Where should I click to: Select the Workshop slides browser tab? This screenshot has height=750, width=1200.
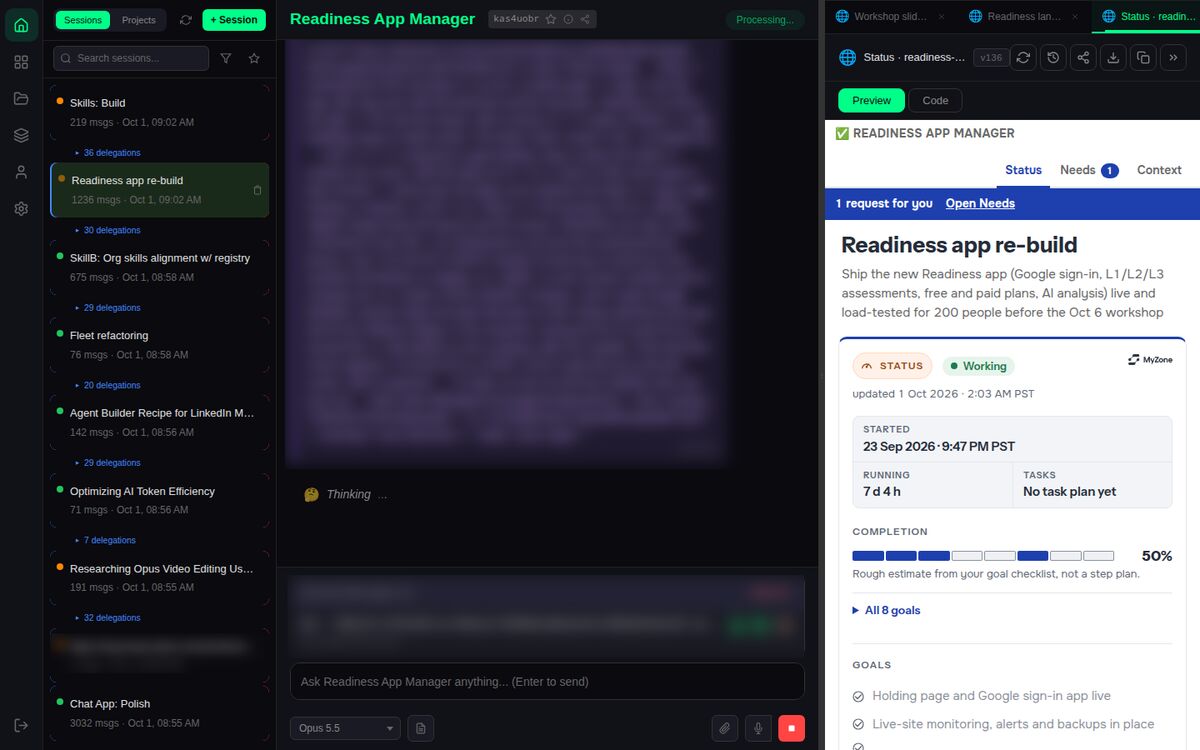890,17
